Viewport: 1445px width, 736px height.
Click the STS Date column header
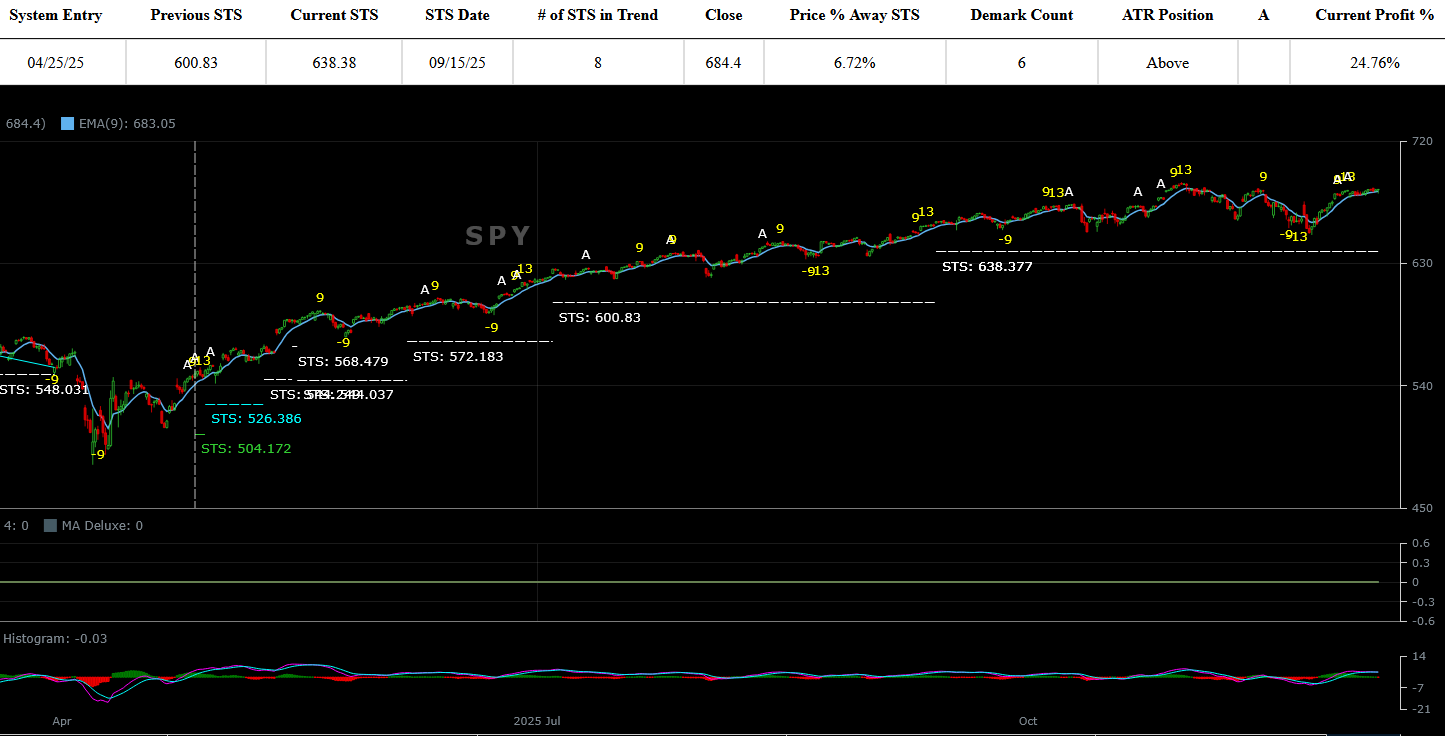click(x=457, y=15)
